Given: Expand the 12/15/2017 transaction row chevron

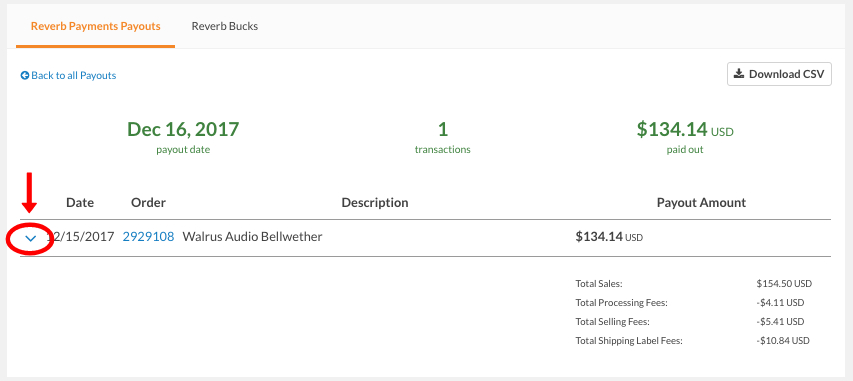Looking at the screenshot, I should coord(30,238).
